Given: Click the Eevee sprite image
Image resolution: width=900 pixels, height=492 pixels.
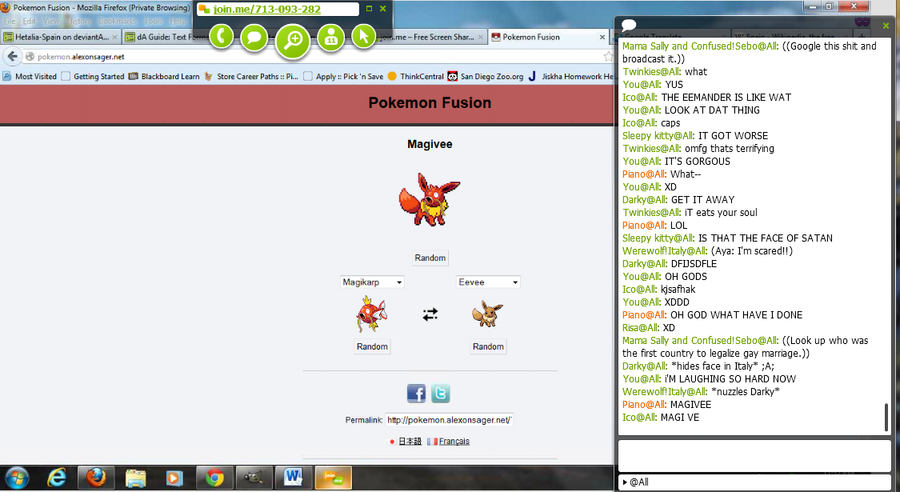Looking at the screenshot, I should (x=487, y=314).
